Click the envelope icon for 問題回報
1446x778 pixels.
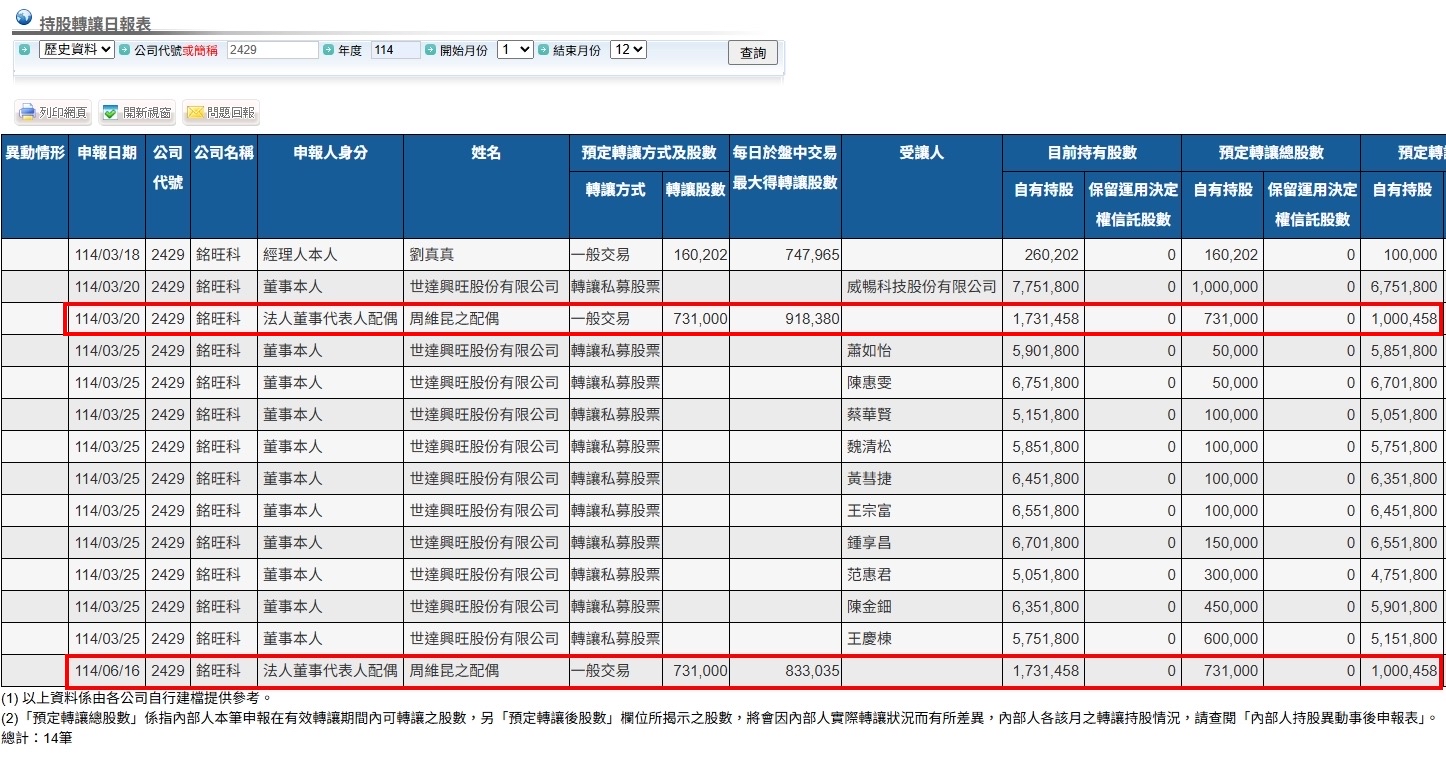(195, 113)
